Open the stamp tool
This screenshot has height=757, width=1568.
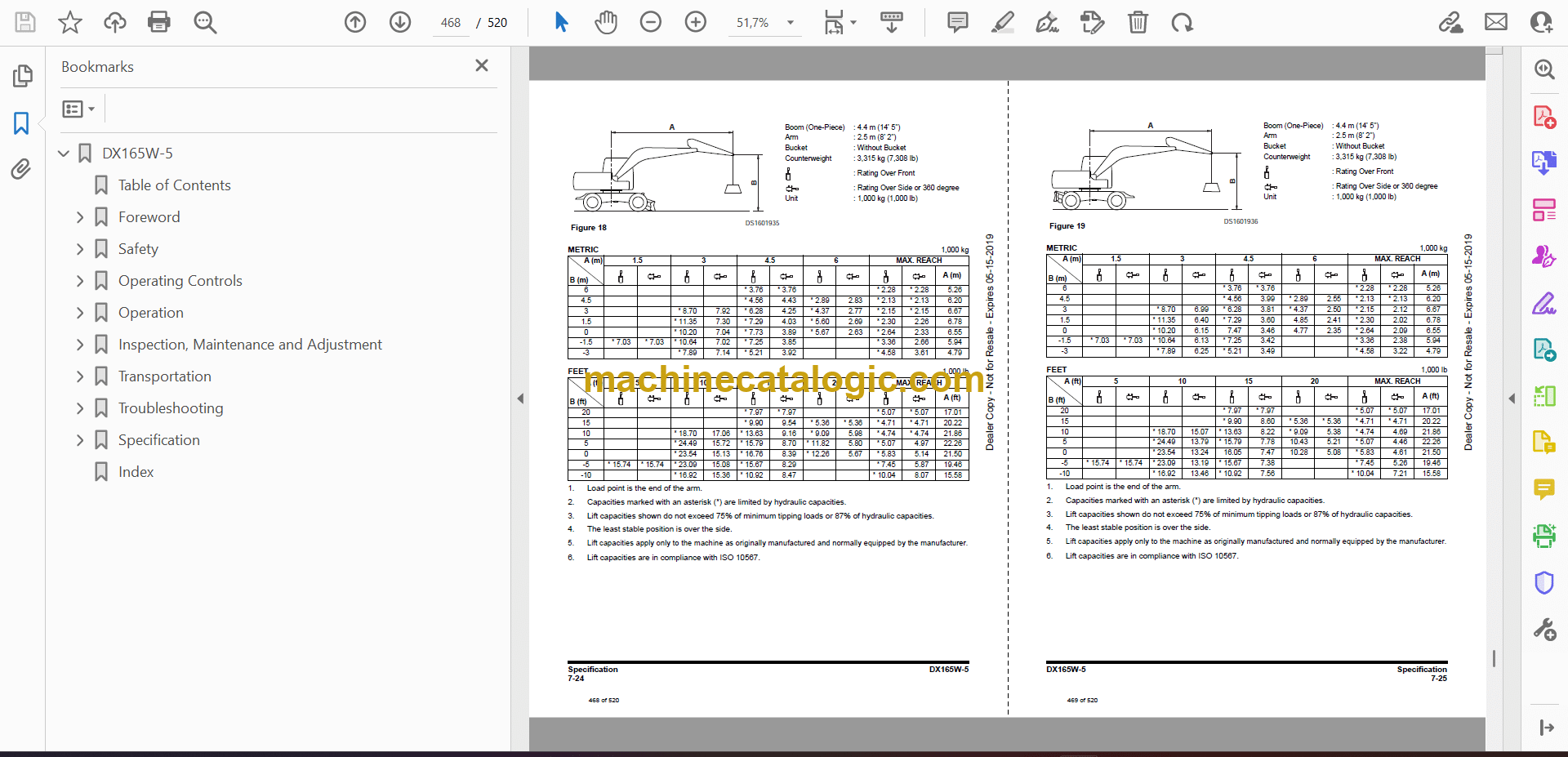pos(1092,22)
